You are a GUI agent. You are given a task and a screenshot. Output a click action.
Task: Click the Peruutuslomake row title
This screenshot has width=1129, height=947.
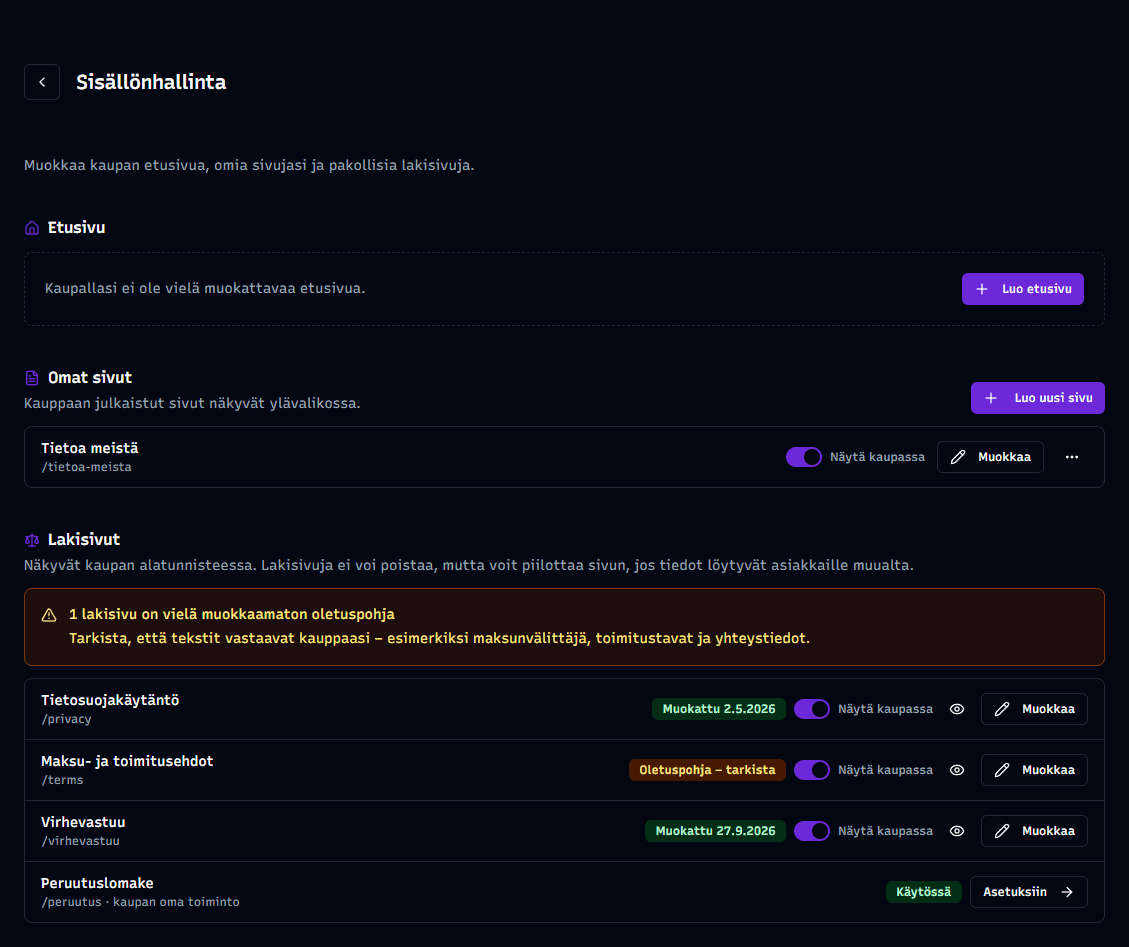point(97,884)
